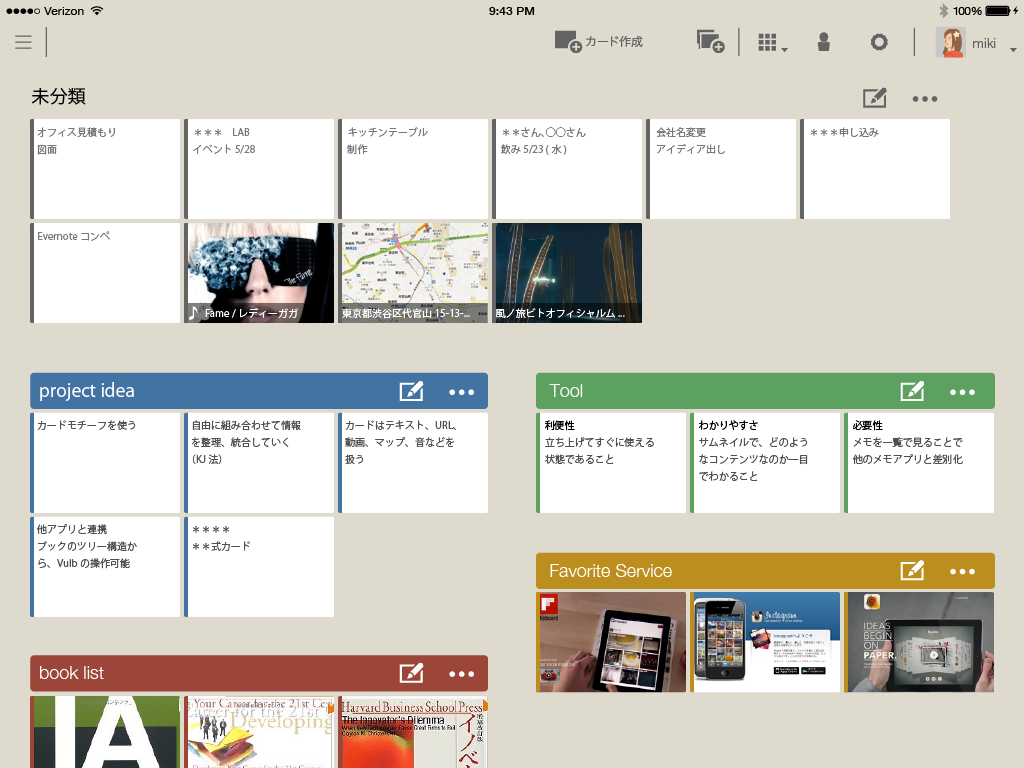This screenshot has height=768, width=1024.
Task: Edit the 未分類 group
Action: (874, 98)
